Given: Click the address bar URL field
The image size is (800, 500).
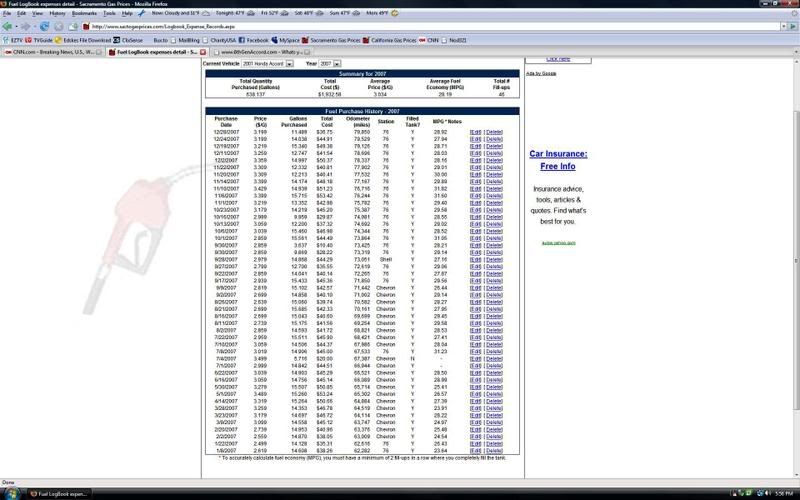Looking at the screenshot, I should (431, 27).
